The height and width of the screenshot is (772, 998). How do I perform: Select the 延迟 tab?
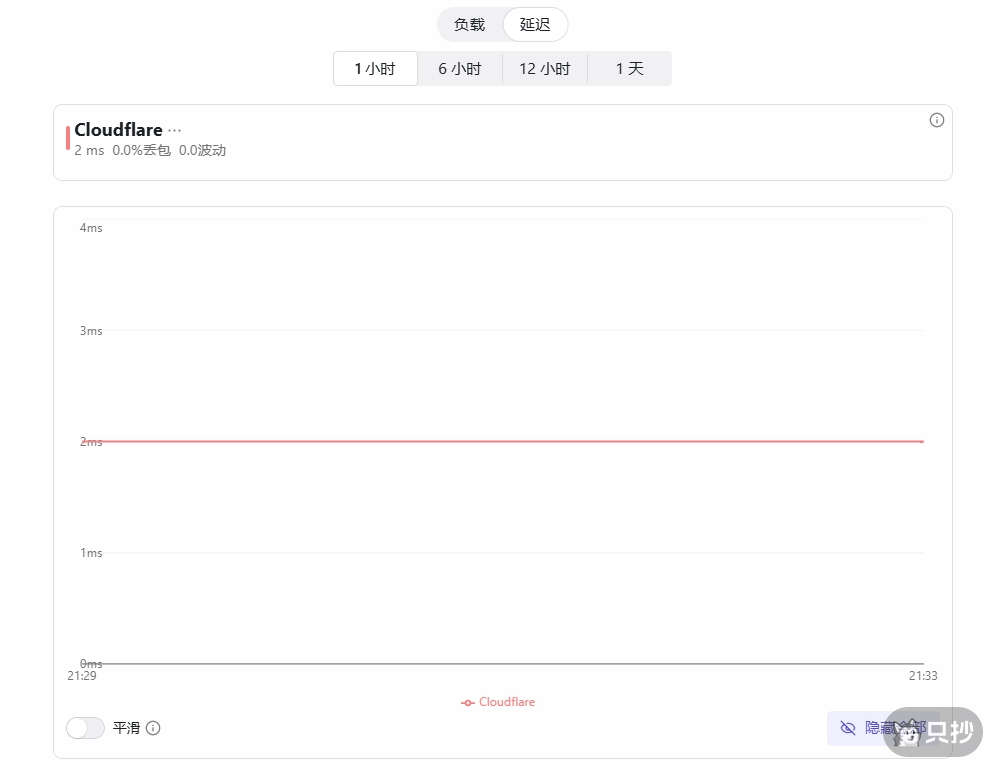click(535, 25)
